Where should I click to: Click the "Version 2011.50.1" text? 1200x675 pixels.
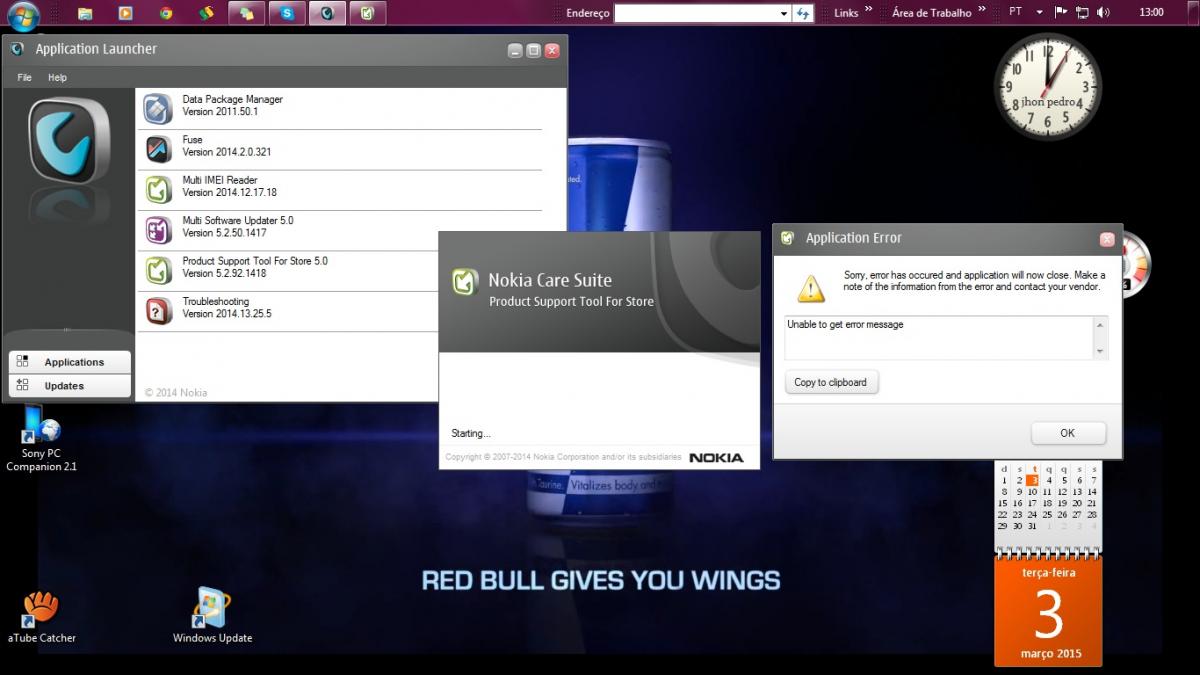[220, 112]
